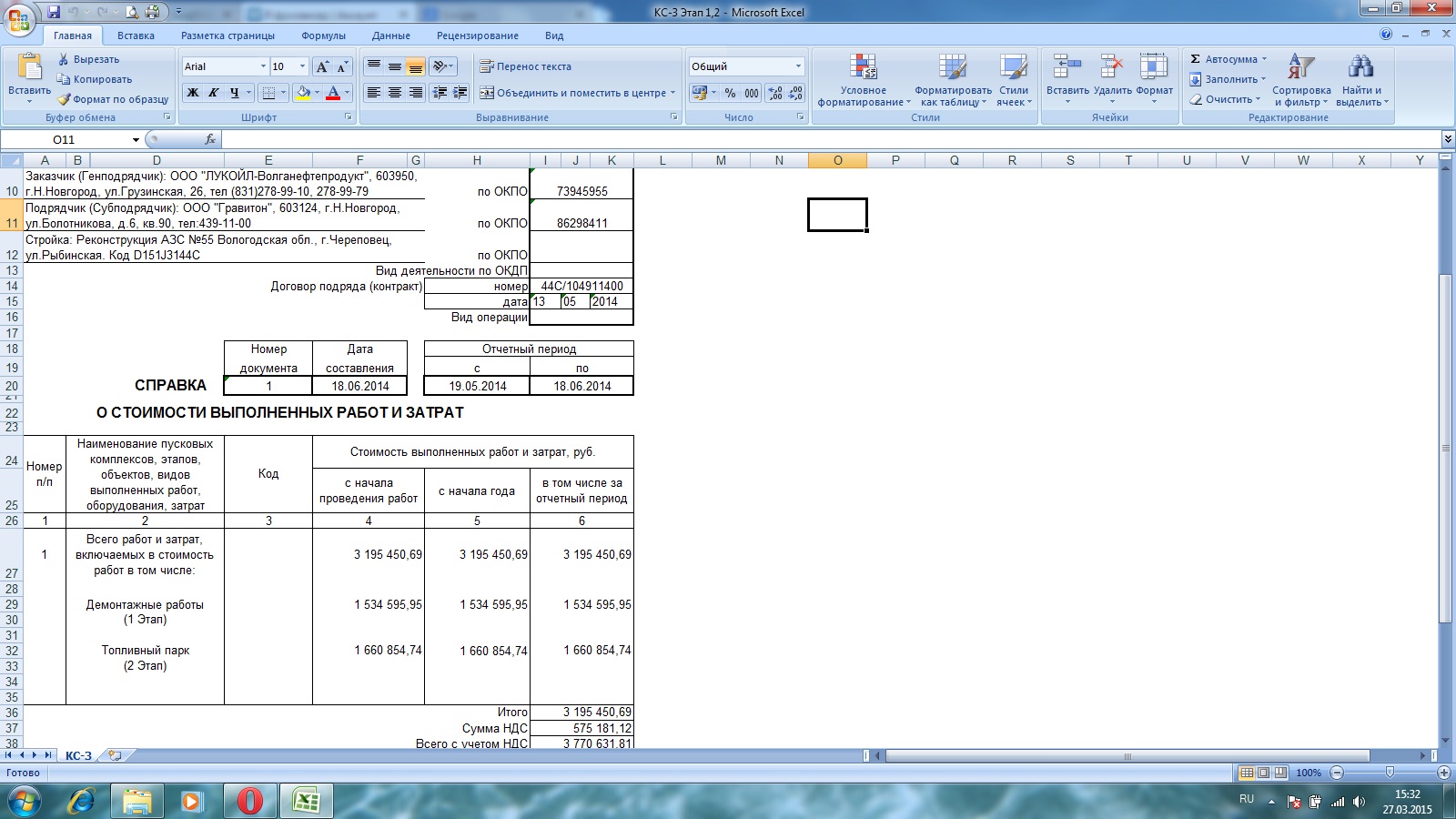The image size is (1456, 819).
Task: Open the Данные ribbon tab
Action: pos(391,35)
